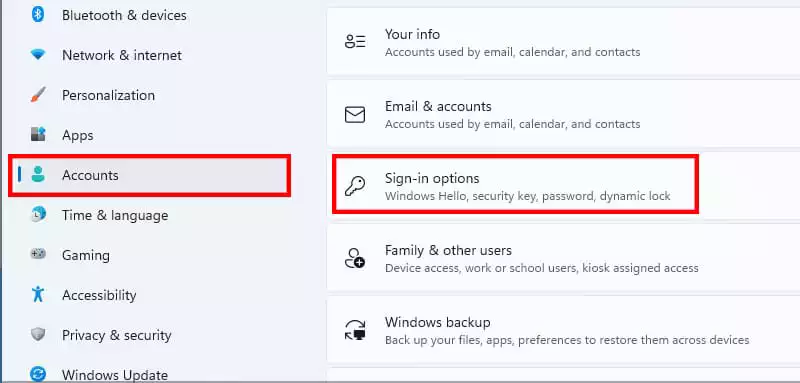This screenshot has width=800, height=383.
Task: Open the Family & other users row
Action: [563, 258]
